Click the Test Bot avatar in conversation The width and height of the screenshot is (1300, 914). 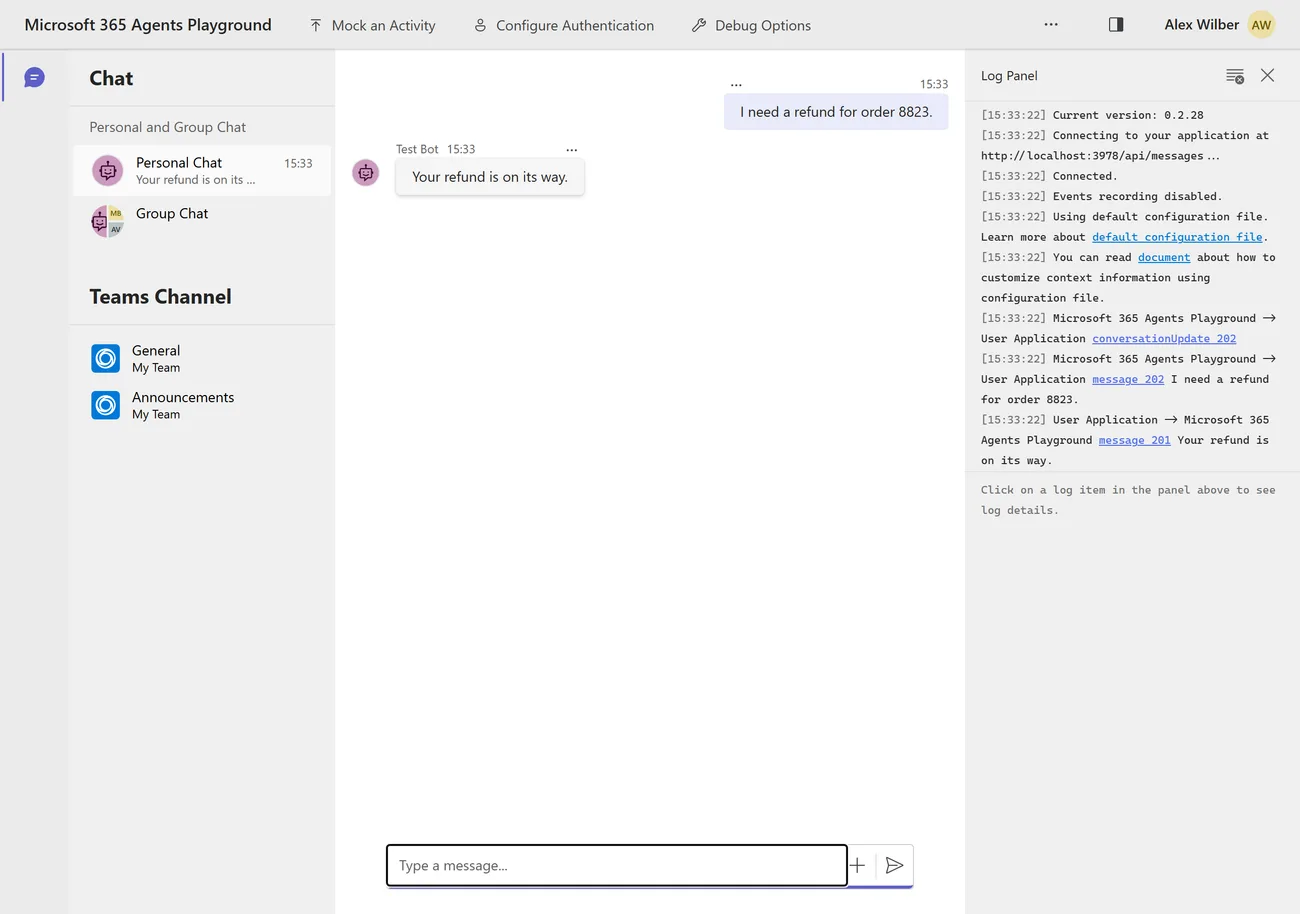coord(366,173)
